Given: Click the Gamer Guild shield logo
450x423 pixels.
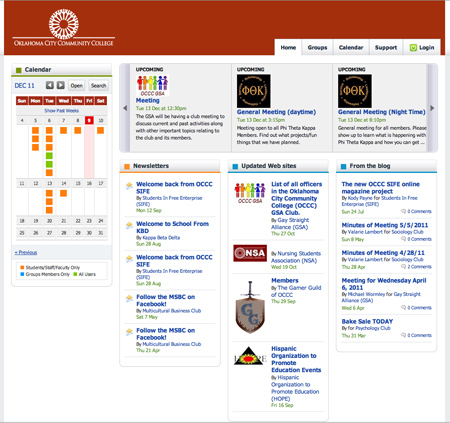Looking at the screenshot, I should tap(250, 307).
